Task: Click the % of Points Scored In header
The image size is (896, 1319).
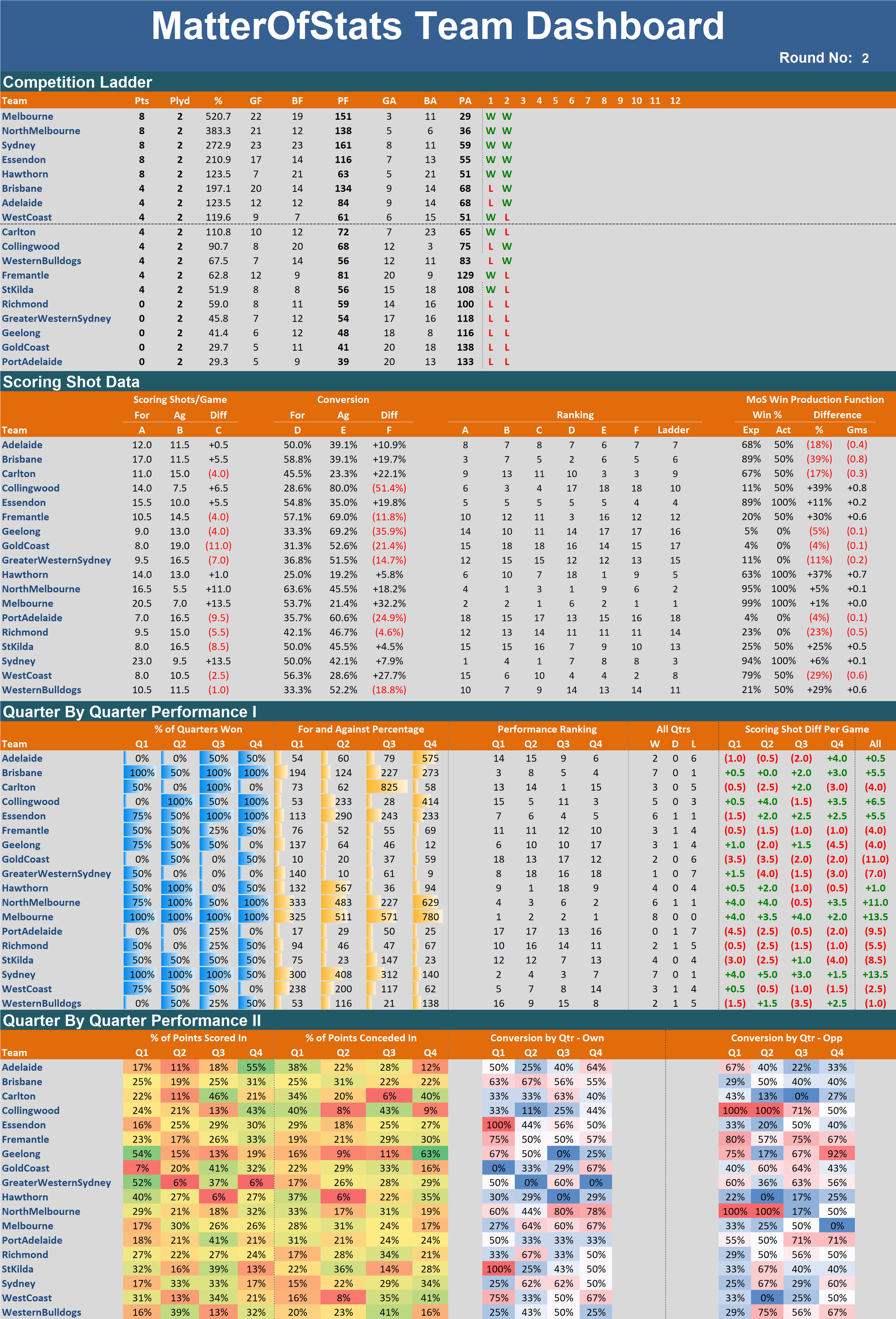Action: (199, 1038)
